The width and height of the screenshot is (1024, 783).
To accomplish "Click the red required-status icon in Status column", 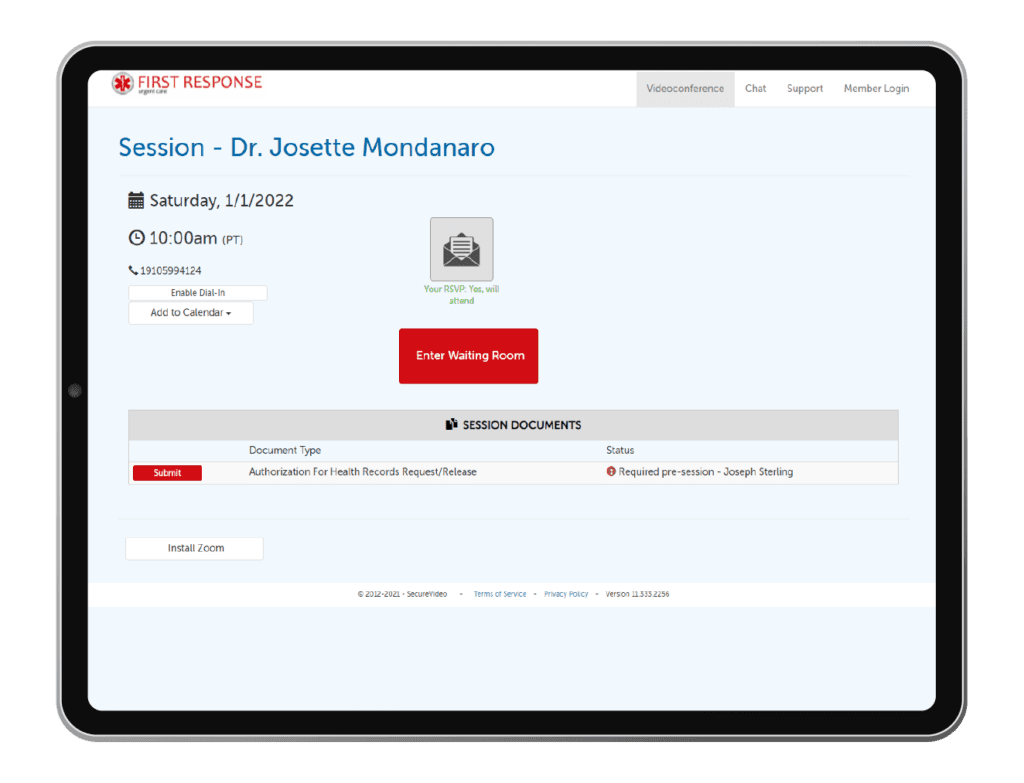I will 611,471.
